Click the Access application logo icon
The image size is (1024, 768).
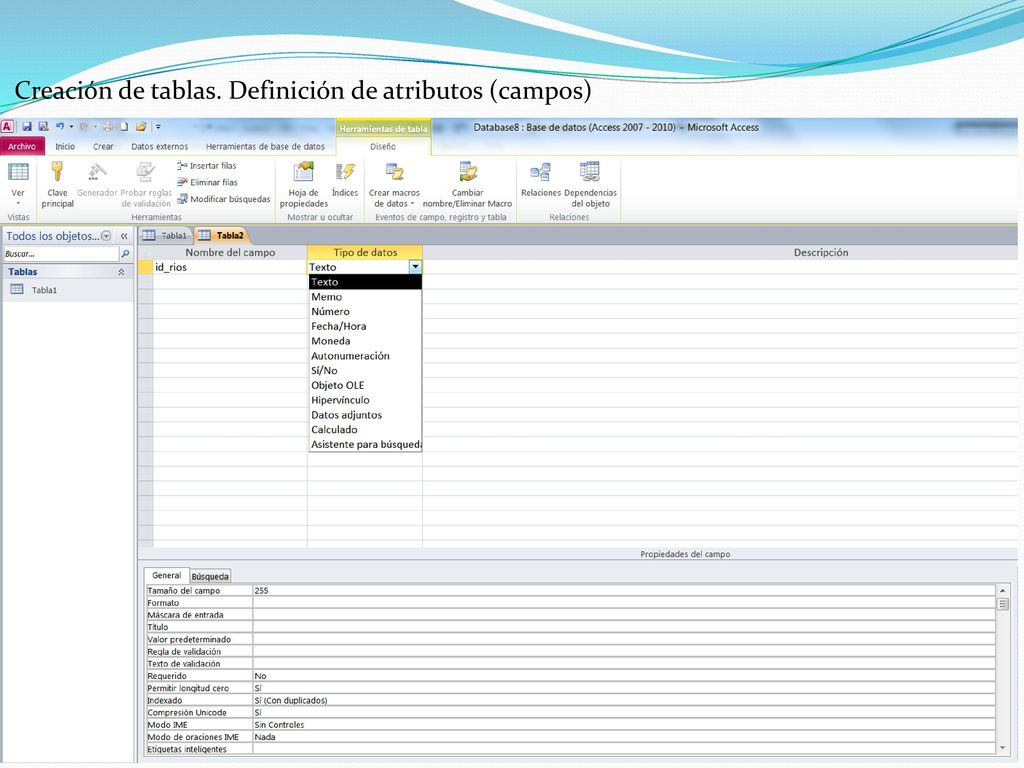(7, 127)
